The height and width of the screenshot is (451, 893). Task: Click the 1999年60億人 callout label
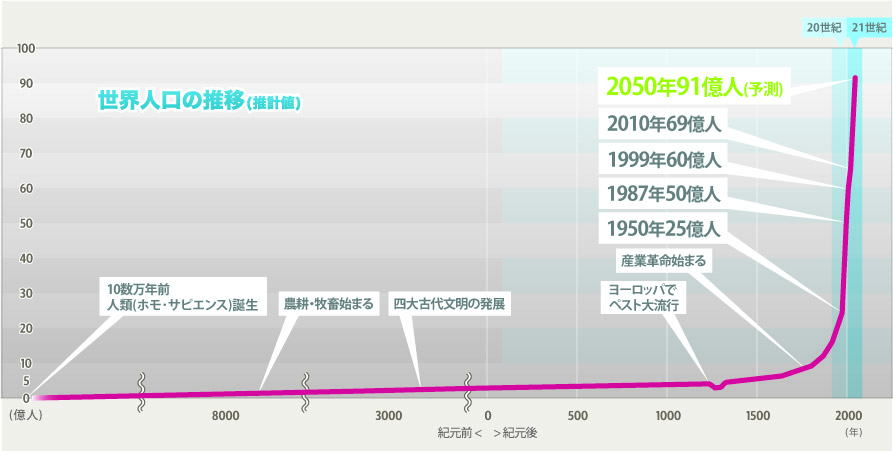pyautogui.click(x=664, y=159)
